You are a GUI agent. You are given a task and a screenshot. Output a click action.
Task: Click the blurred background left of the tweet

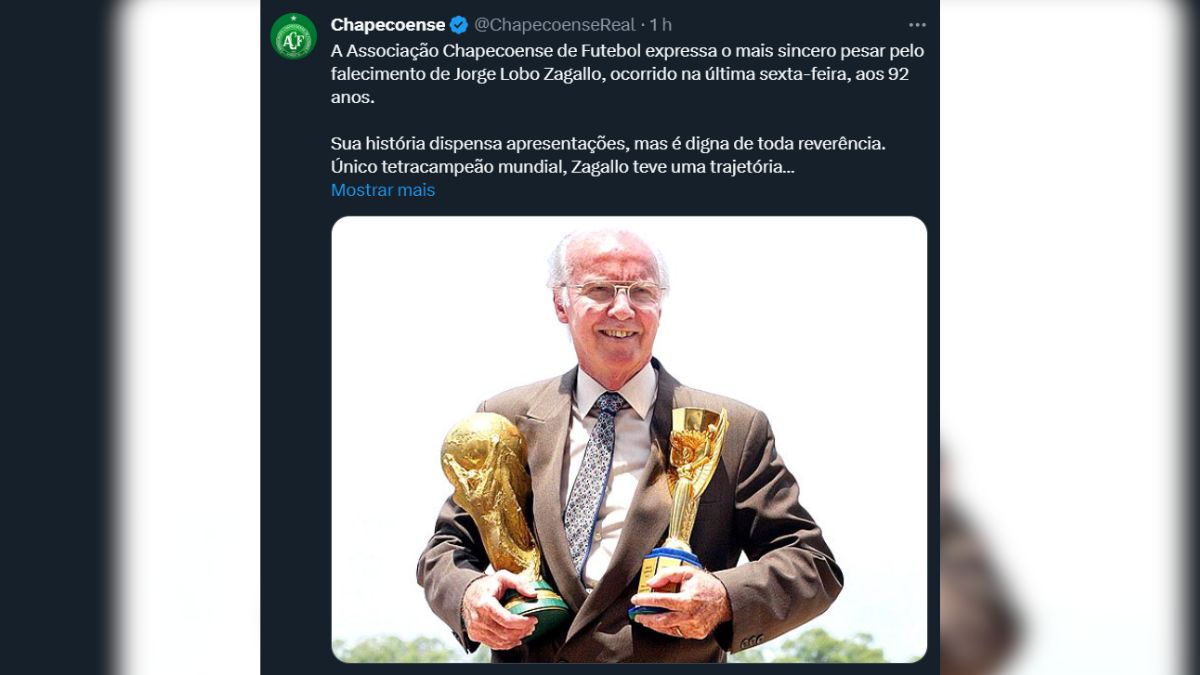tap(130, 337)
